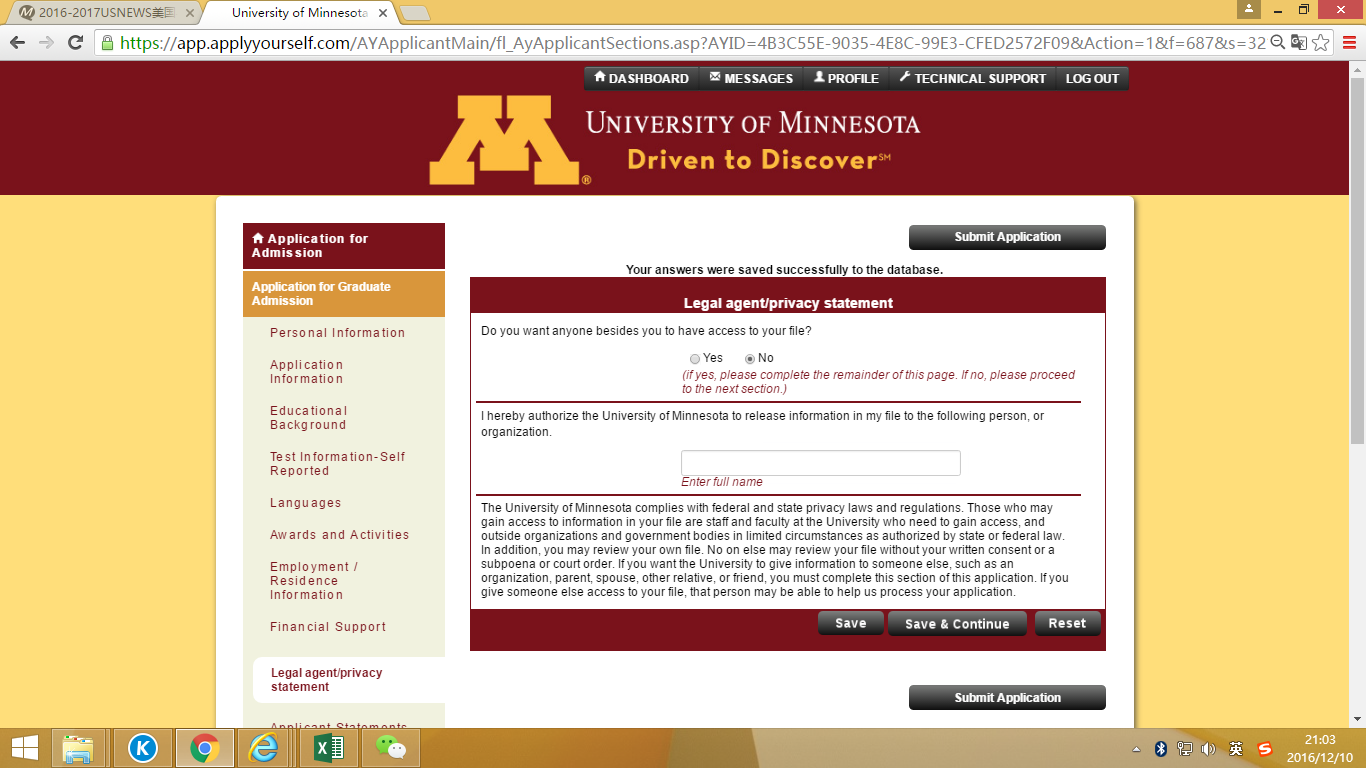The height and width of the screenshot is (768, 1366).
Task: Click the green padlock security icon
Action: [x=108, y=43]
